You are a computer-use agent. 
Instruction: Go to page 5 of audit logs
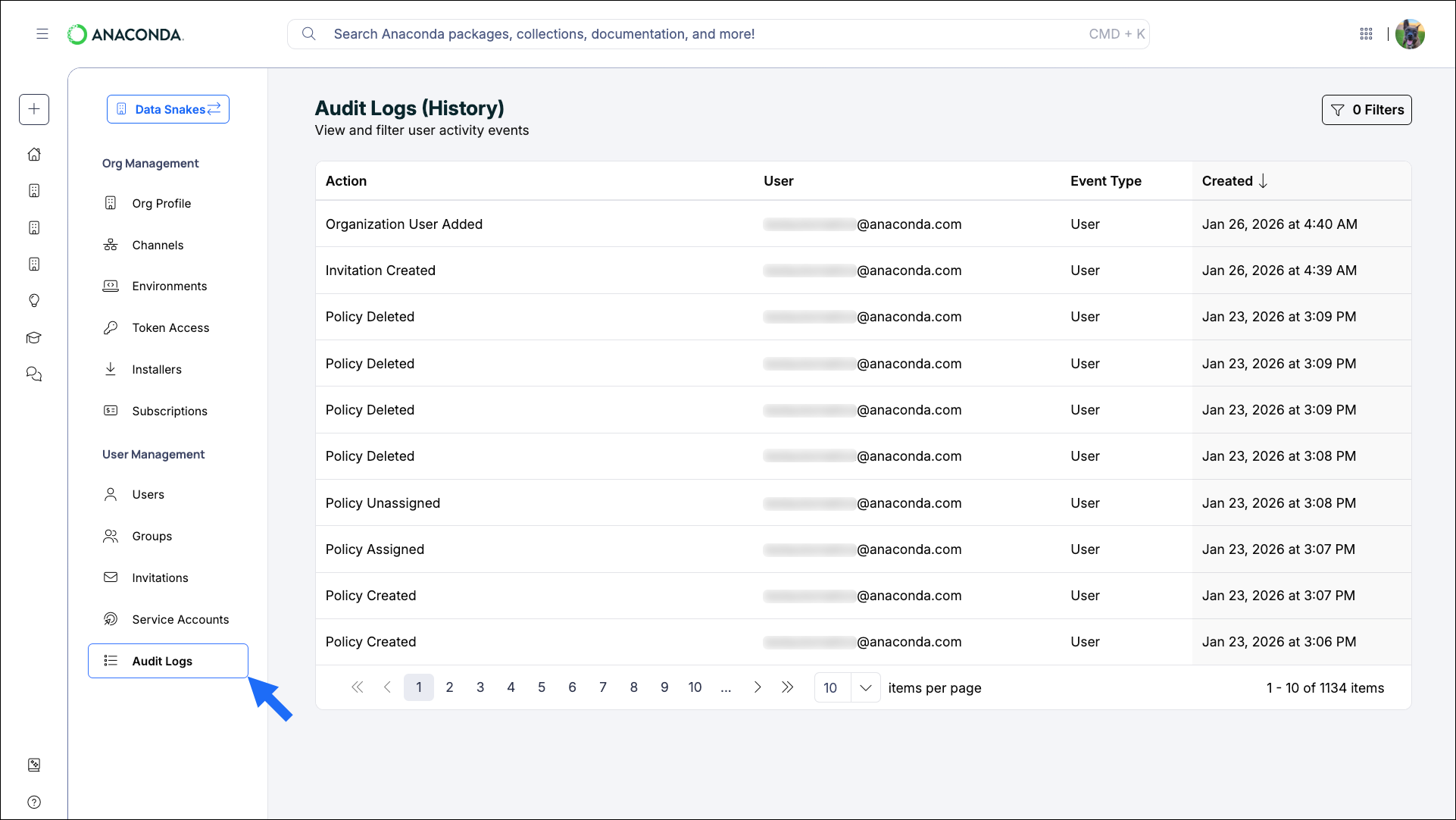coord(541,687)
